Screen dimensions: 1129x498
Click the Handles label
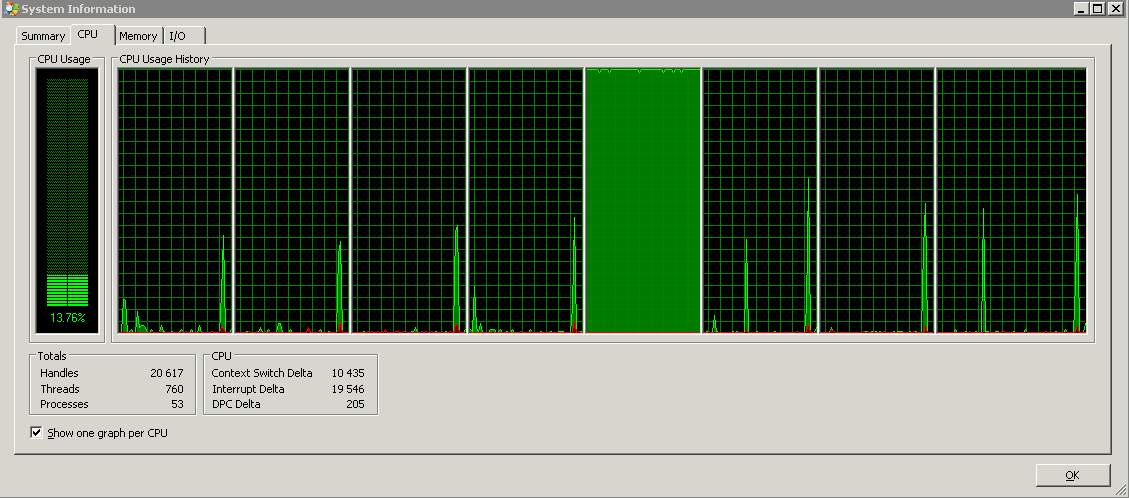point(59,373)
